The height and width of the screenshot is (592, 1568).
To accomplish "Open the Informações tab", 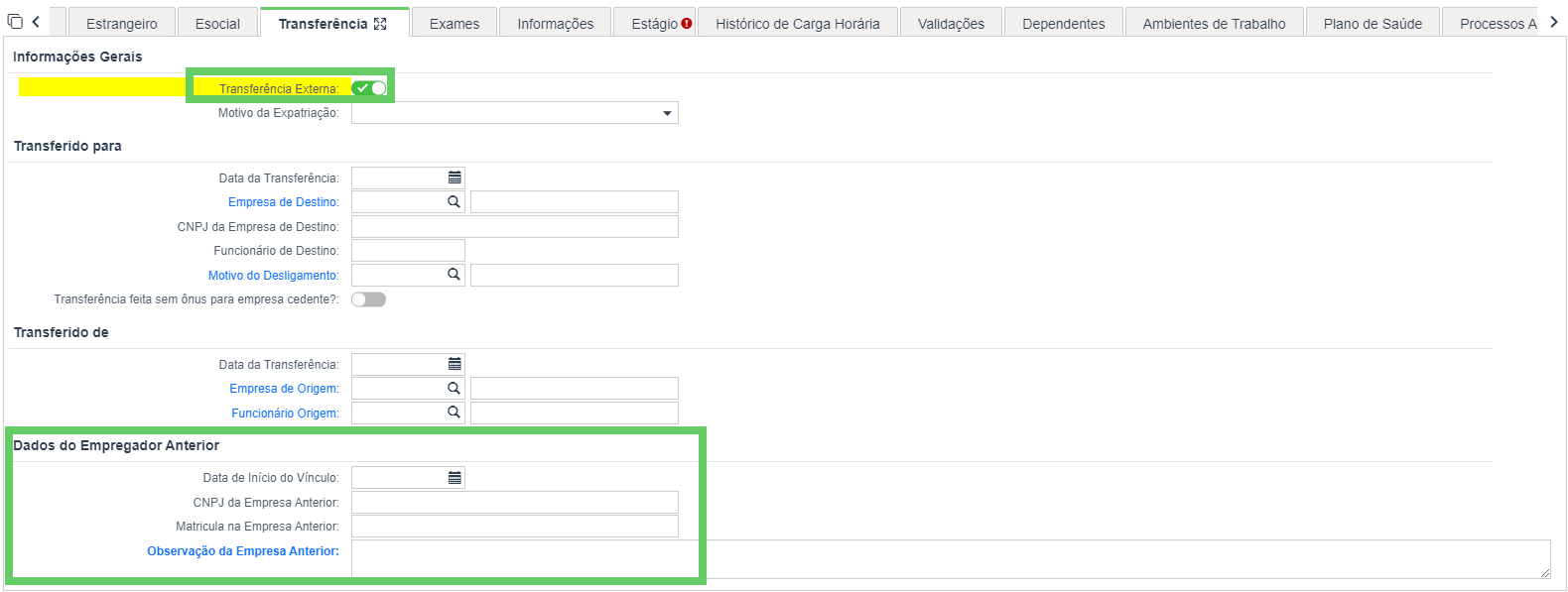I will pos(556,24).
